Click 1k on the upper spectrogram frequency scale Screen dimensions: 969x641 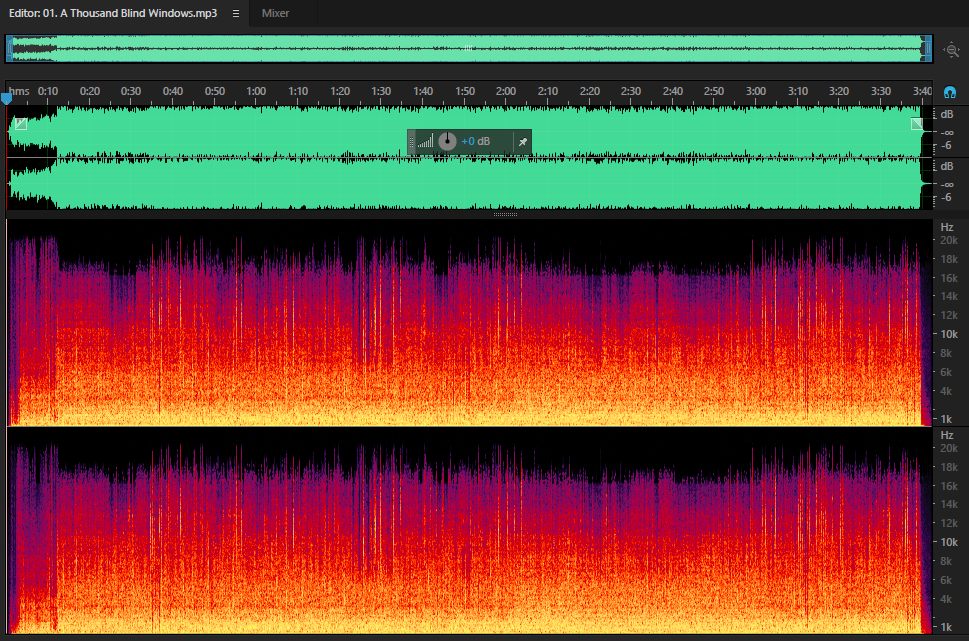(946, 419)
